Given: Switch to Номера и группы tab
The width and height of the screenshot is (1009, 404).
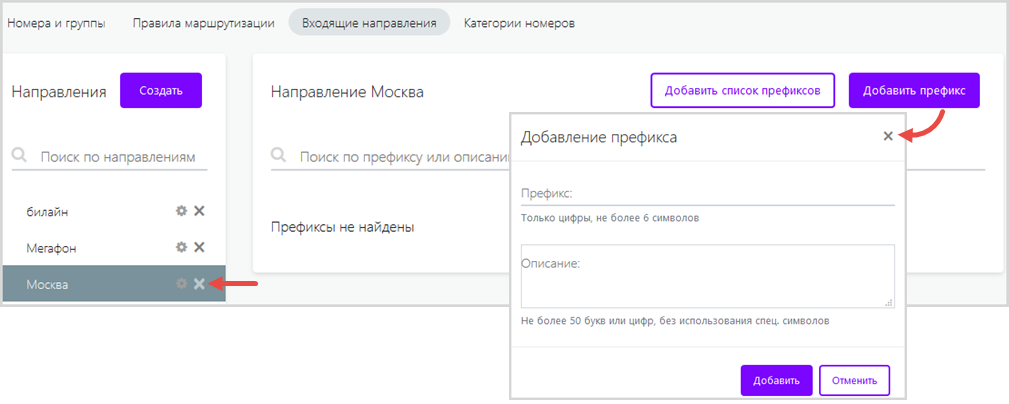Looking at the screenshot, I should click(56, 22).
